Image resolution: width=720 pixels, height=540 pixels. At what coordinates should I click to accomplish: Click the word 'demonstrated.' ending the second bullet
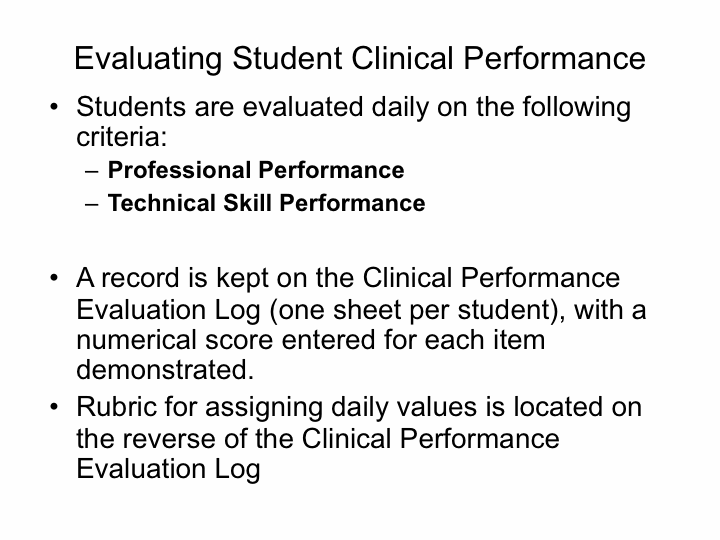click(165, 369)
